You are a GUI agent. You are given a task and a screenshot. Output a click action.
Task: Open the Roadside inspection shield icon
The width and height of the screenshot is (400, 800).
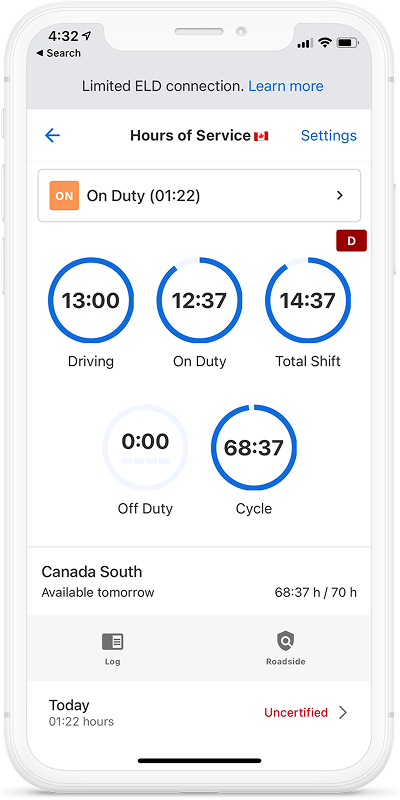click(x=286, y=641)
